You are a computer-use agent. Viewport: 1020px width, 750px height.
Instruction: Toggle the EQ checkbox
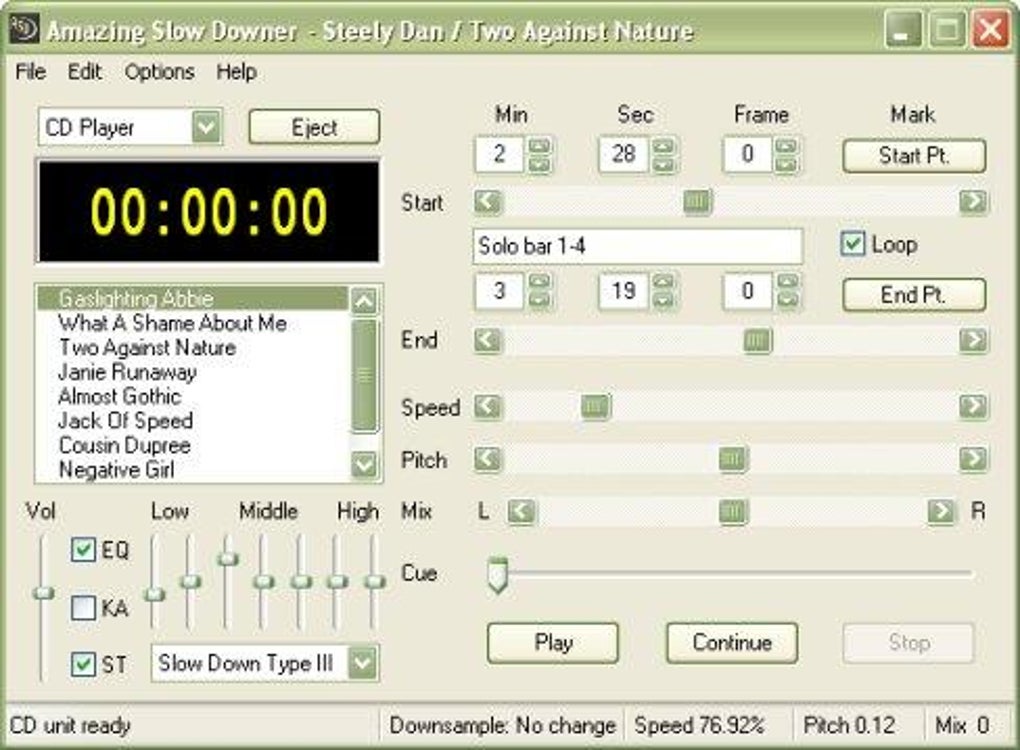click(x=83, y=550)
